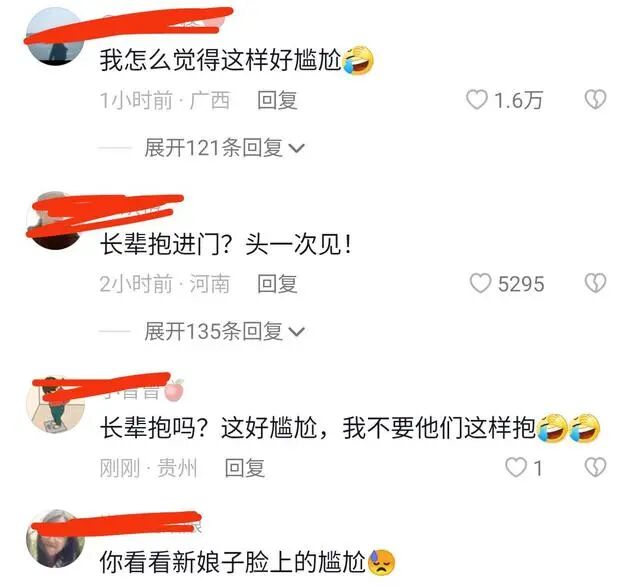640x587 pixels.
Task: Open the cartoon avatar of 贵州 commenter
Action: 55,403
